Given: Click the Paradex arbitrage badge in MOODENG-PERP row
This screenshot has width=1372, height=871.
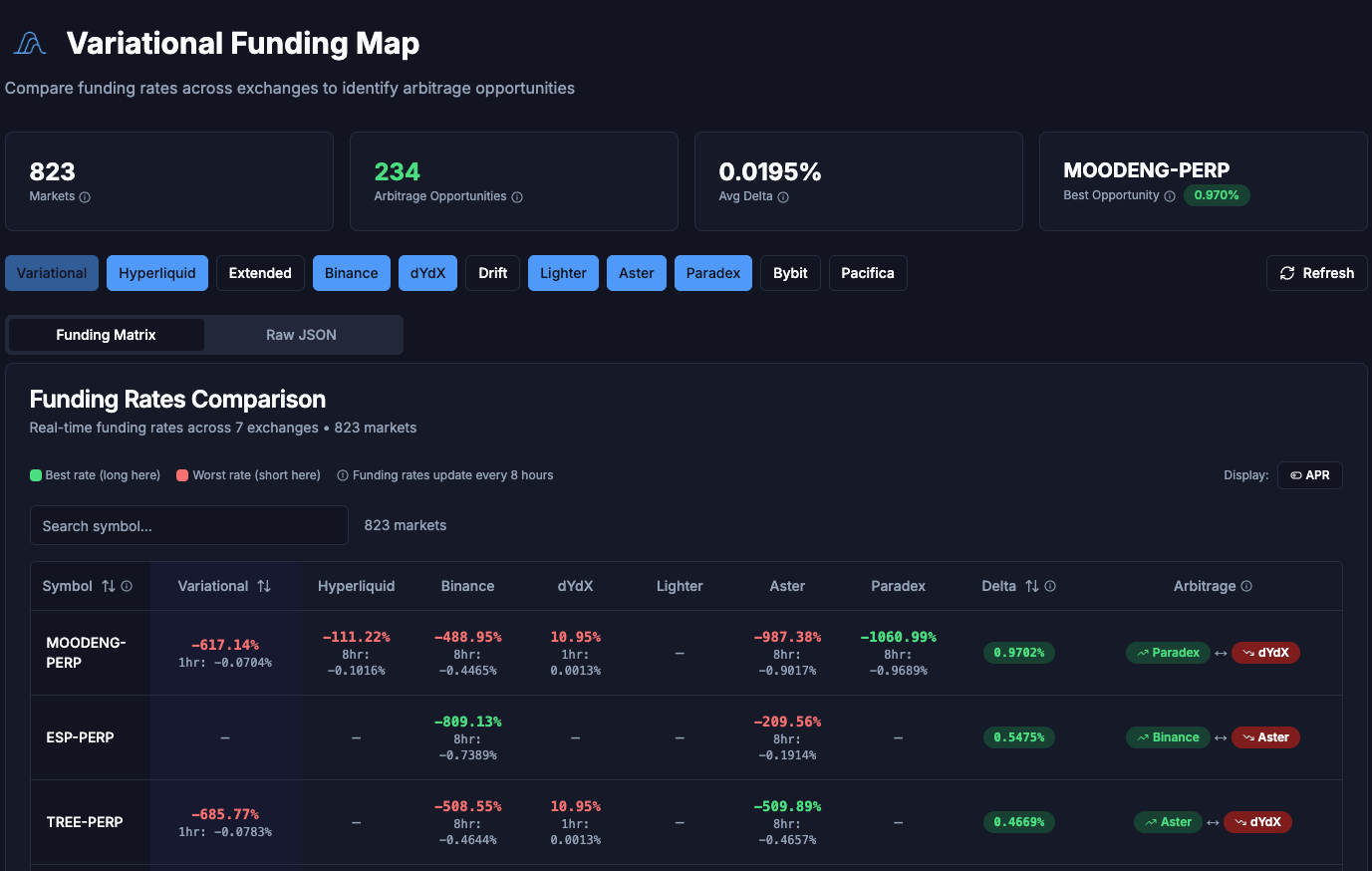Looking at the screenshot, I should point(1168,653).
